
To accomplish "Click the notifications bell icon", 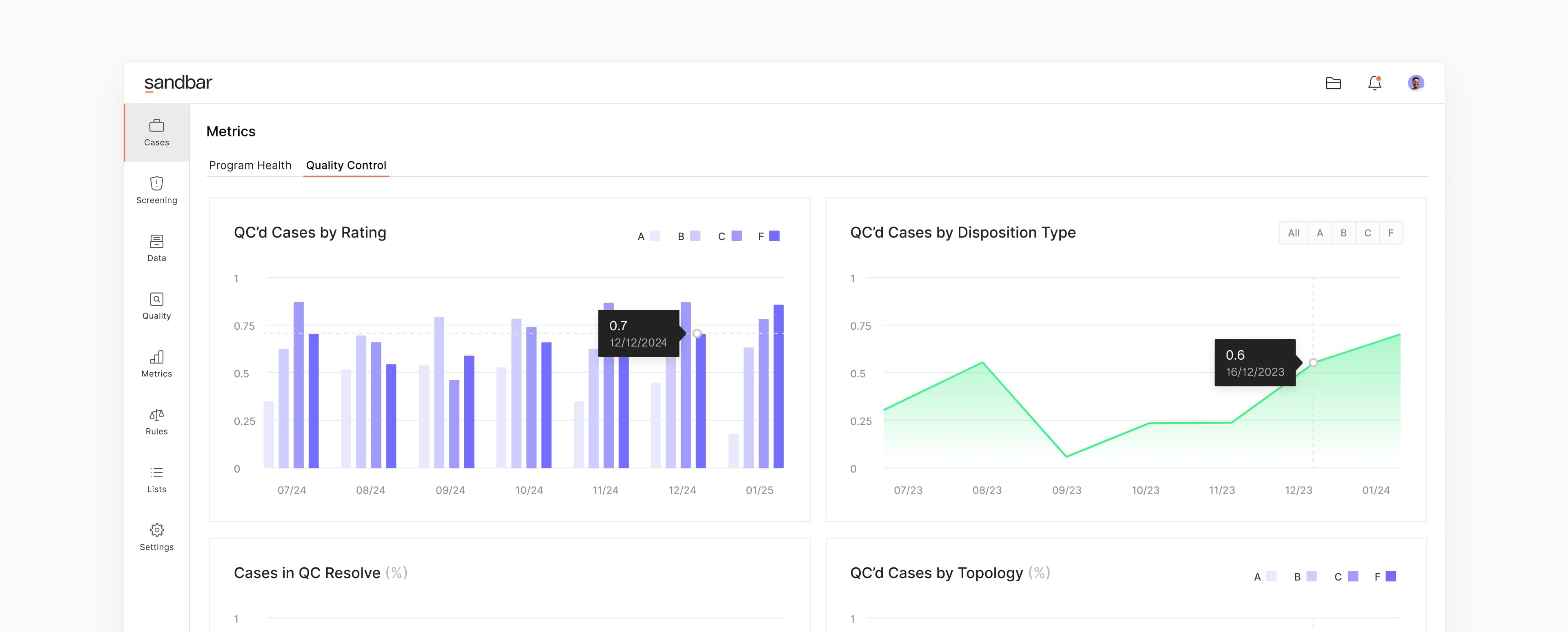I will click(1374, 83).
